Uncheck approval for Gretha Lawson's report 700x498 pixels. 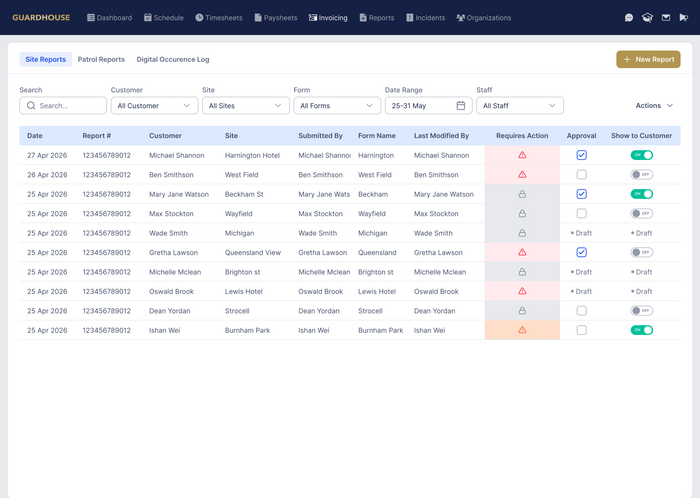[x=581, y=253]
